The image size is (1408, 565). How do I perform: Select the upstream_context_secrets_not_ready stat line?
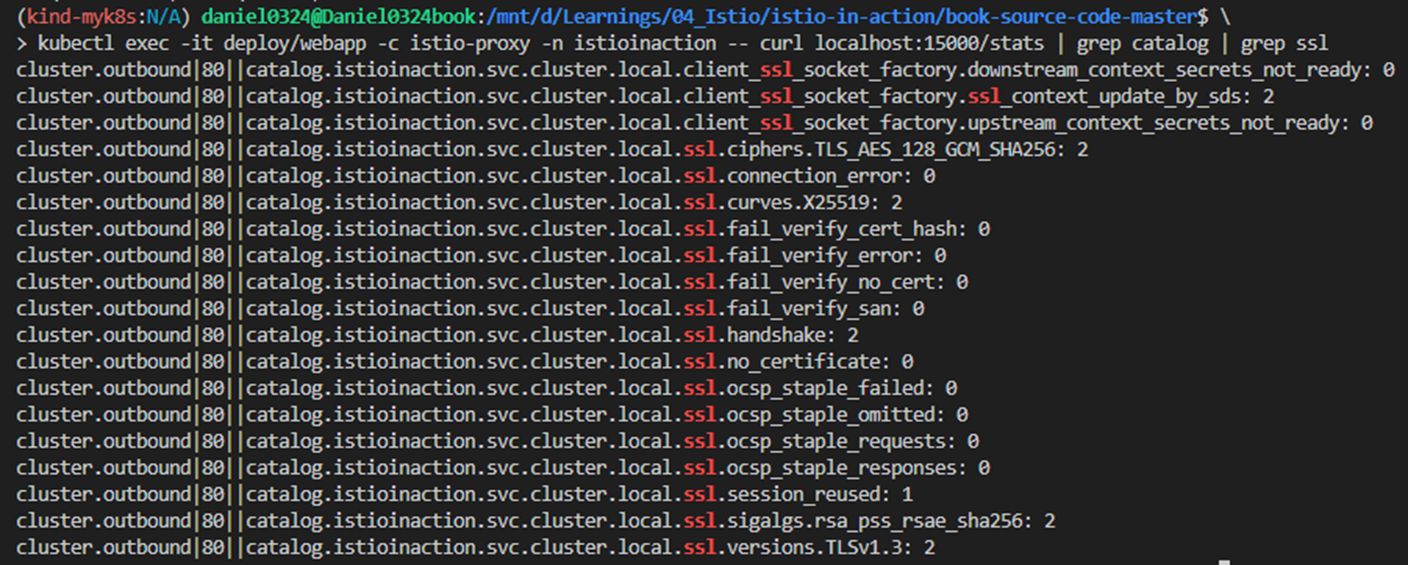pyautogui.click(x=694, y=123)
